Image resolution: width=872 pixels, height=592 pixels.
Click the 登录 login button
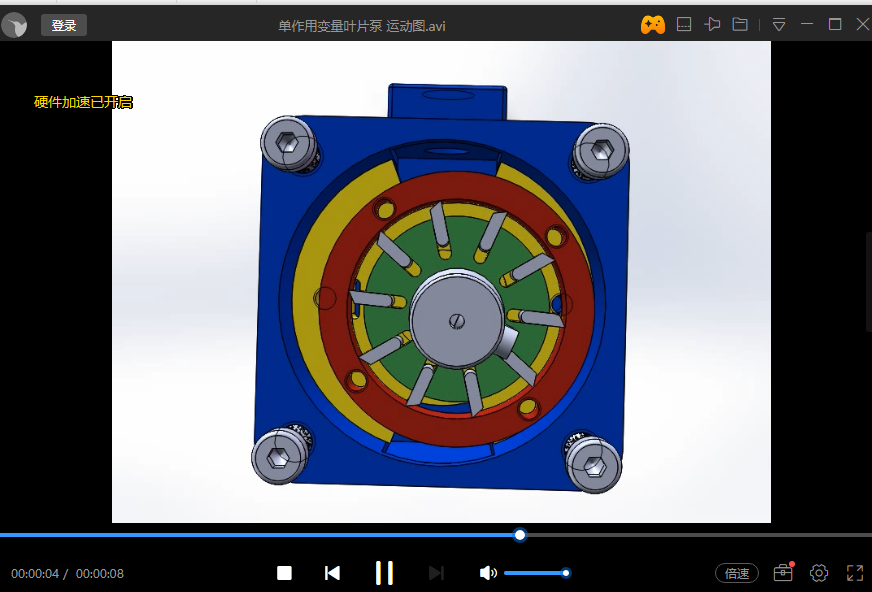[64, 26]
